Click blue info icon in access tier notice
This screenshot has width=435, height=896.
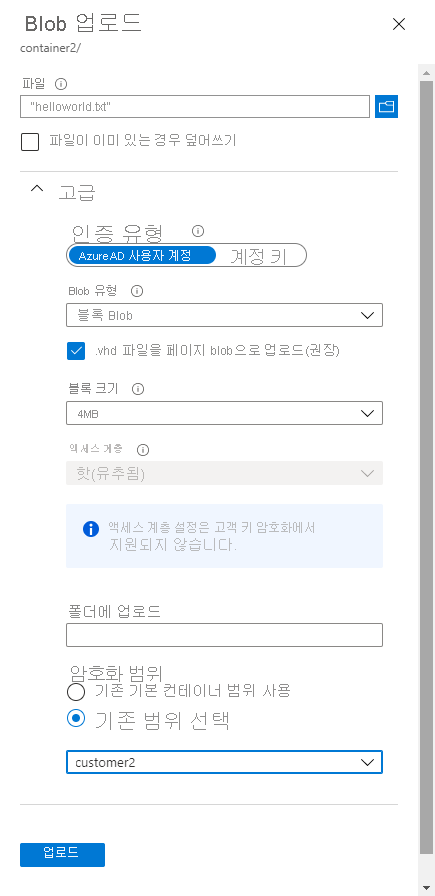pyautogui.click(x=91, y=529)
